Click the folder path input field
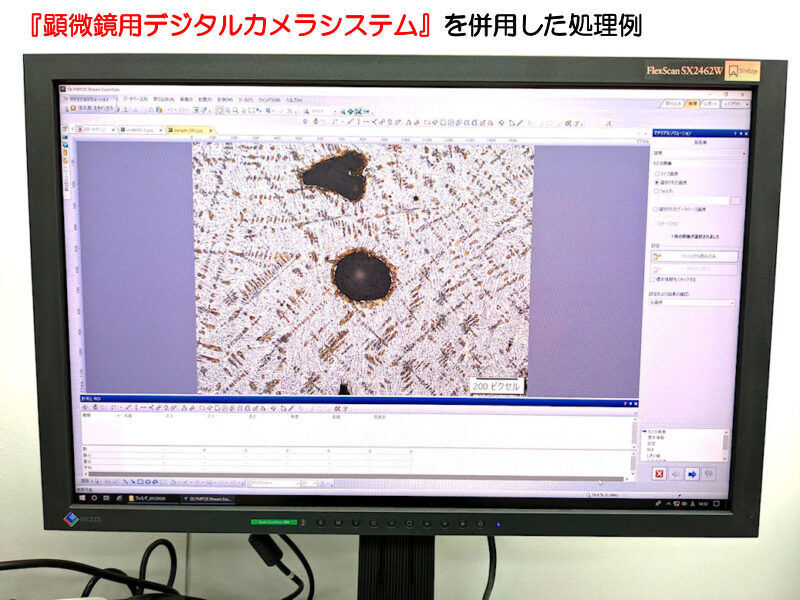800x600 pixels. (691, 201)
